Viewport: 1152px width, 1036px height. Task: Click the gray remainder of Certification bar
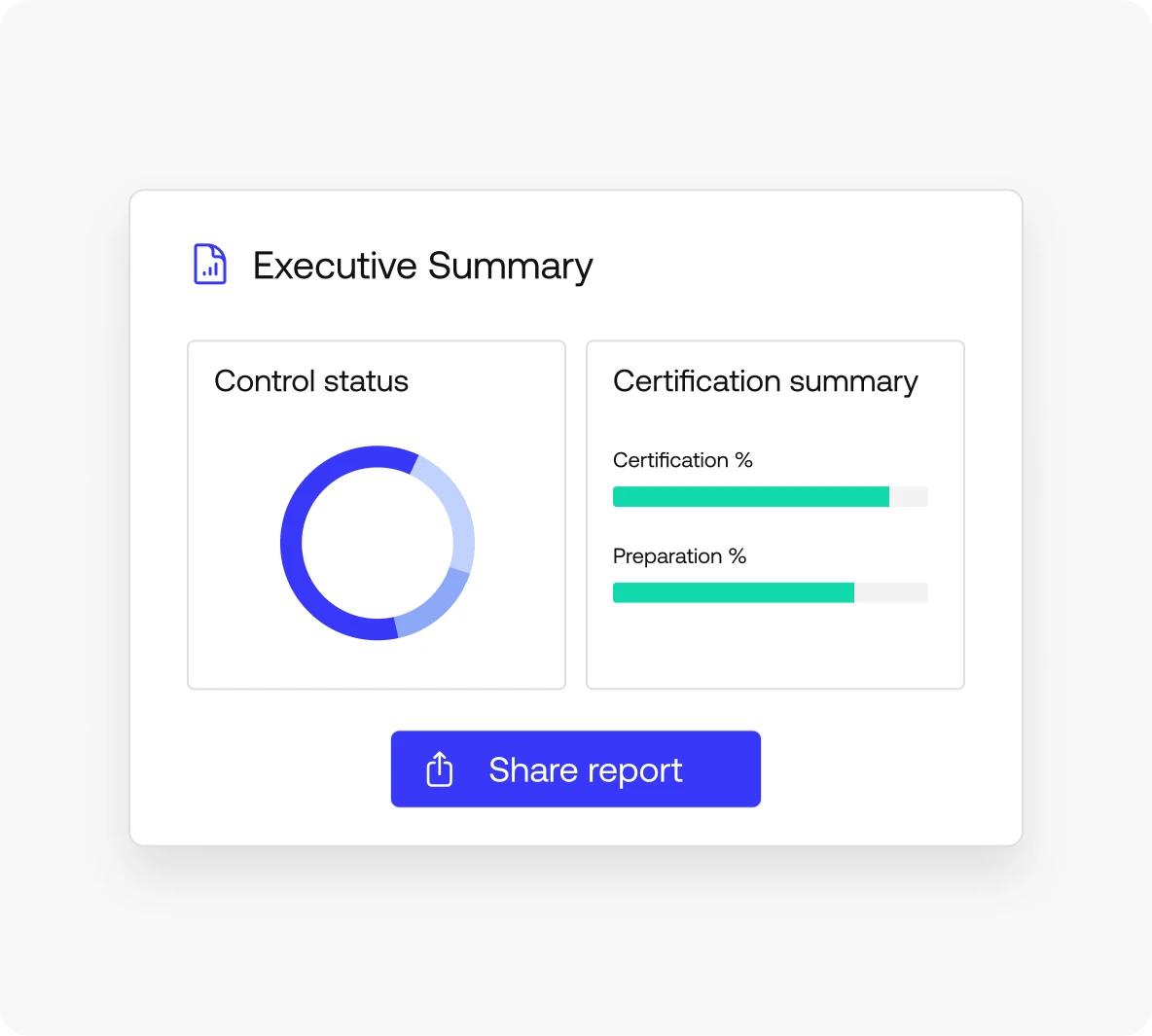tap(909, 497)
